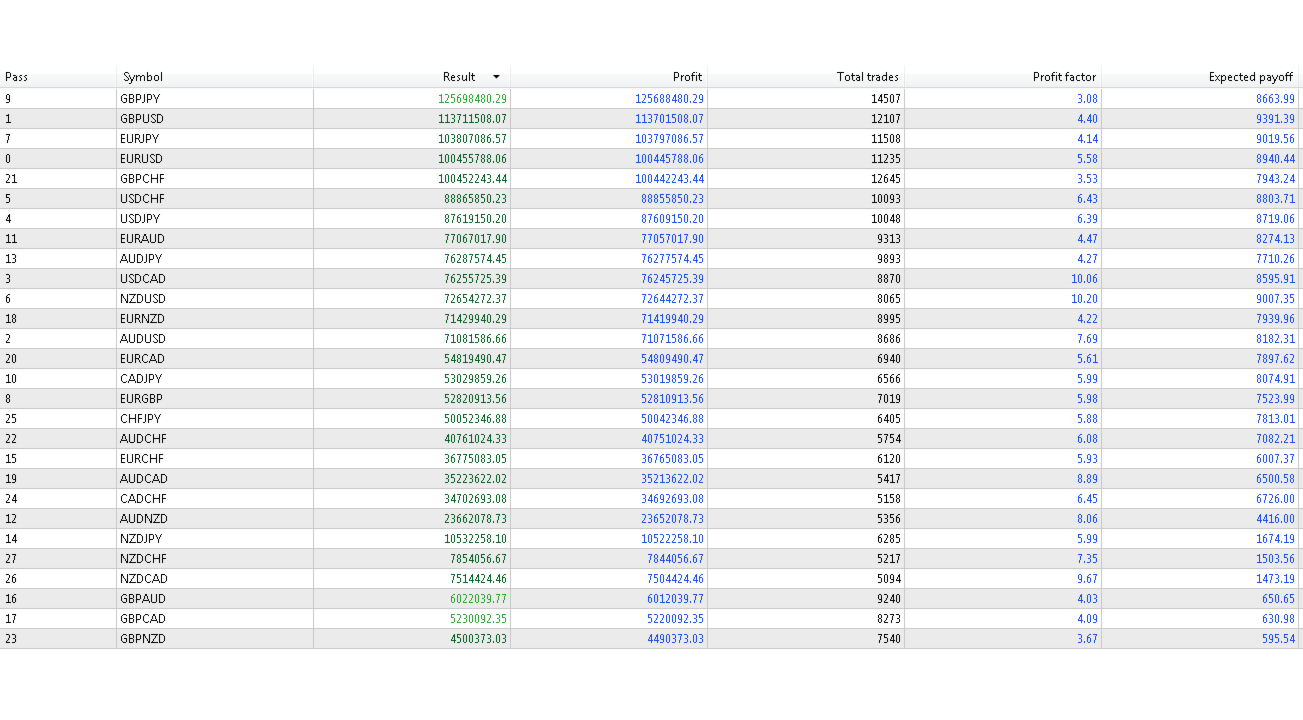The image size is (1303, 720).
Task: Click the expected payoff value 7897.62
Action: tap(1276, 359)
